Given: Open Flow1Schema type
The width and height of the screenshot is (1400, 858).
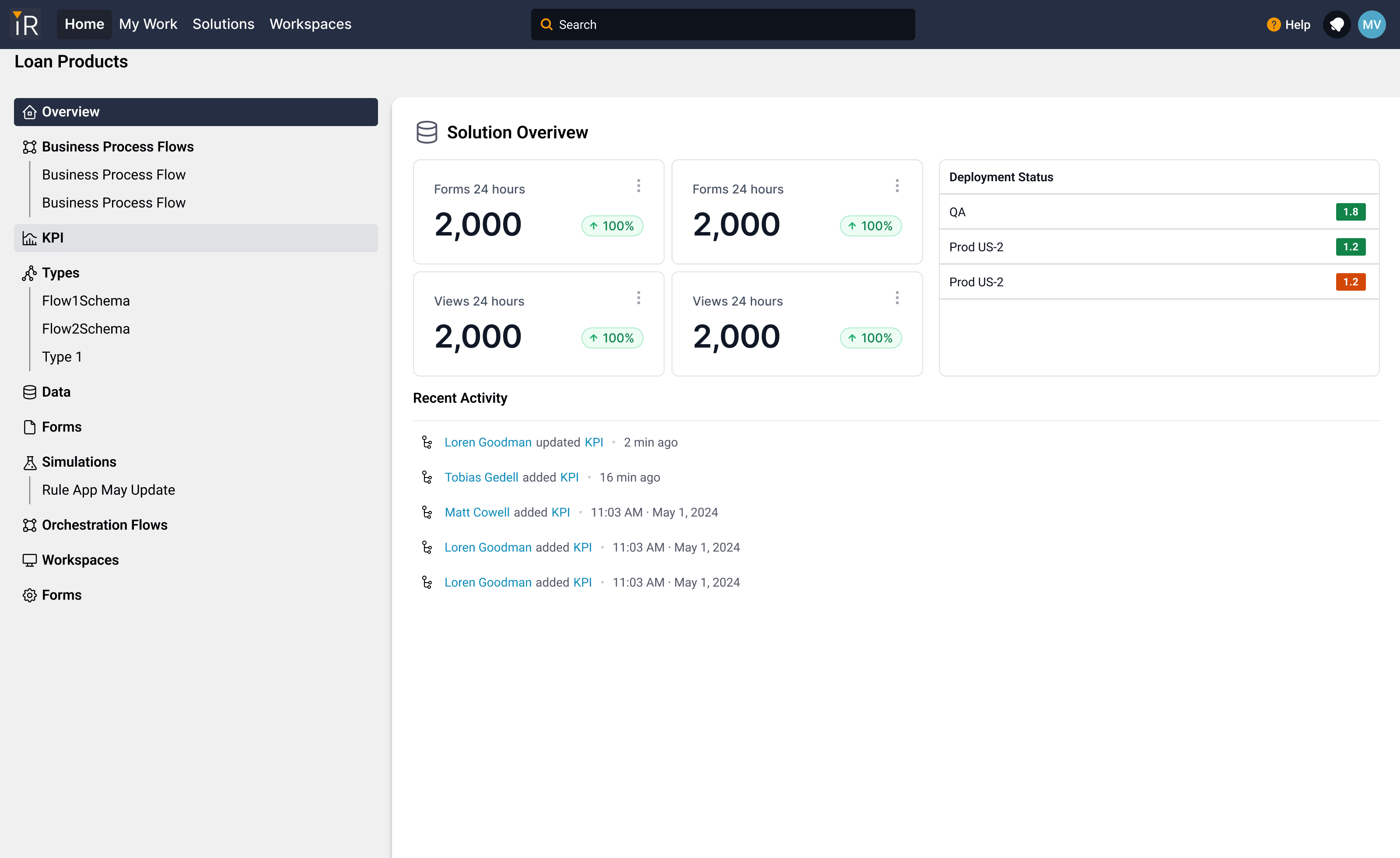Looking at the screenshot, I should tap(86, 301).
